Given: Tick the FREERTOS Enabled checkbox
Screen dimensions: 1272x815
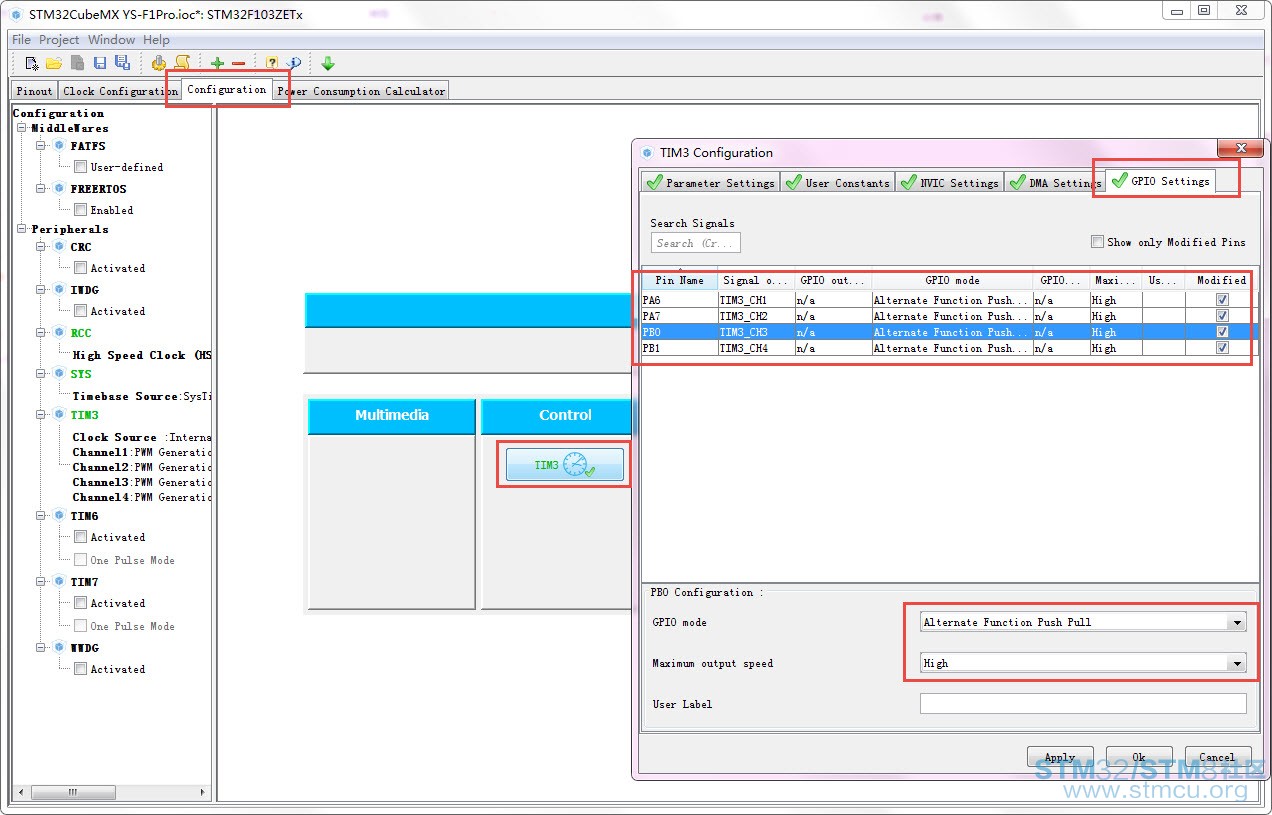Looking at the screenshot, I should coord(81,210).
